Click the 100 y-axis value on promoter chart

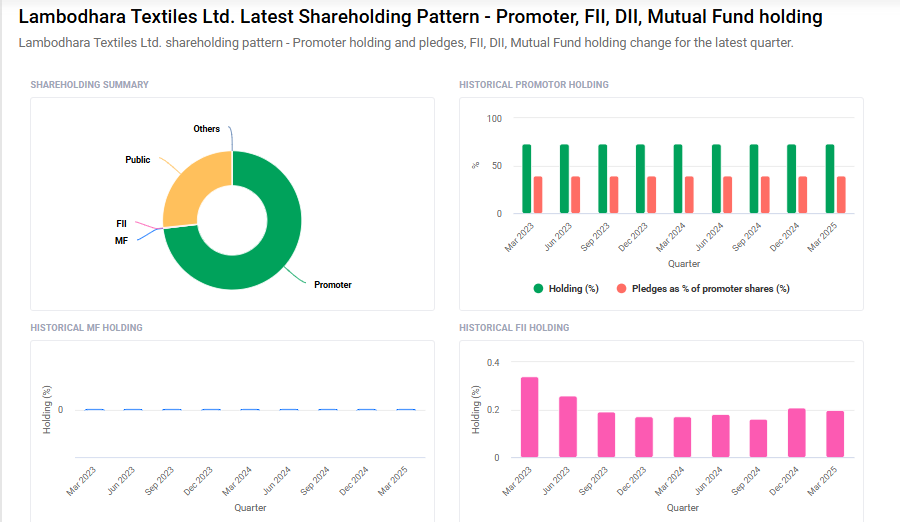[494, 118]
